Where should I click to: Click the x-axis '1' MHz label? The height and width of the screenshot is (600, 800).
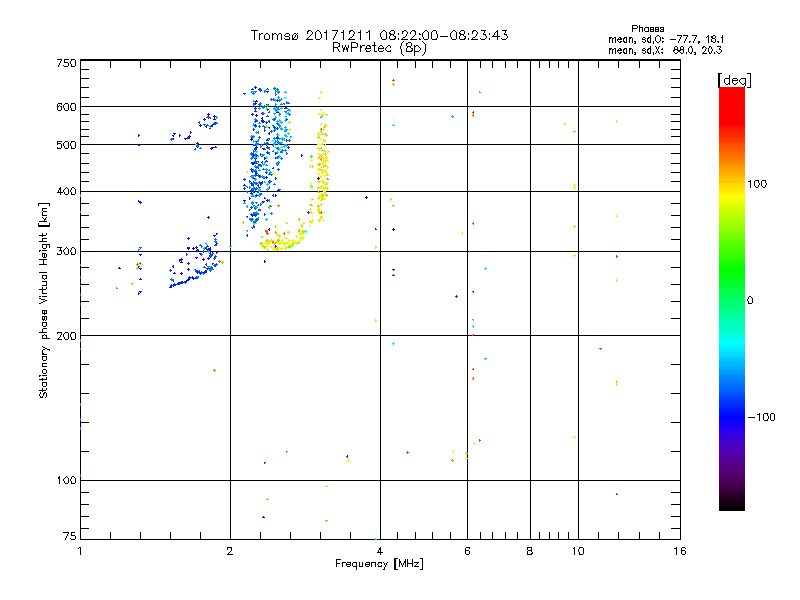(x=80, y=551)
